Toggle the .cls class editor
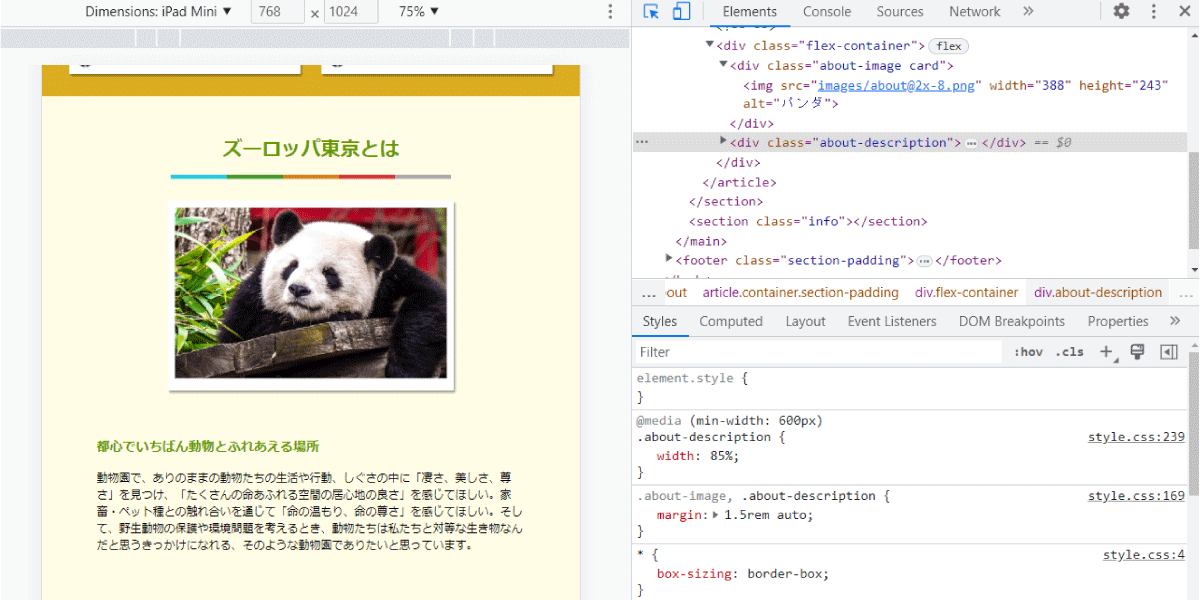The width and height of the screenshot is (1200, 600). (1070, 352)
